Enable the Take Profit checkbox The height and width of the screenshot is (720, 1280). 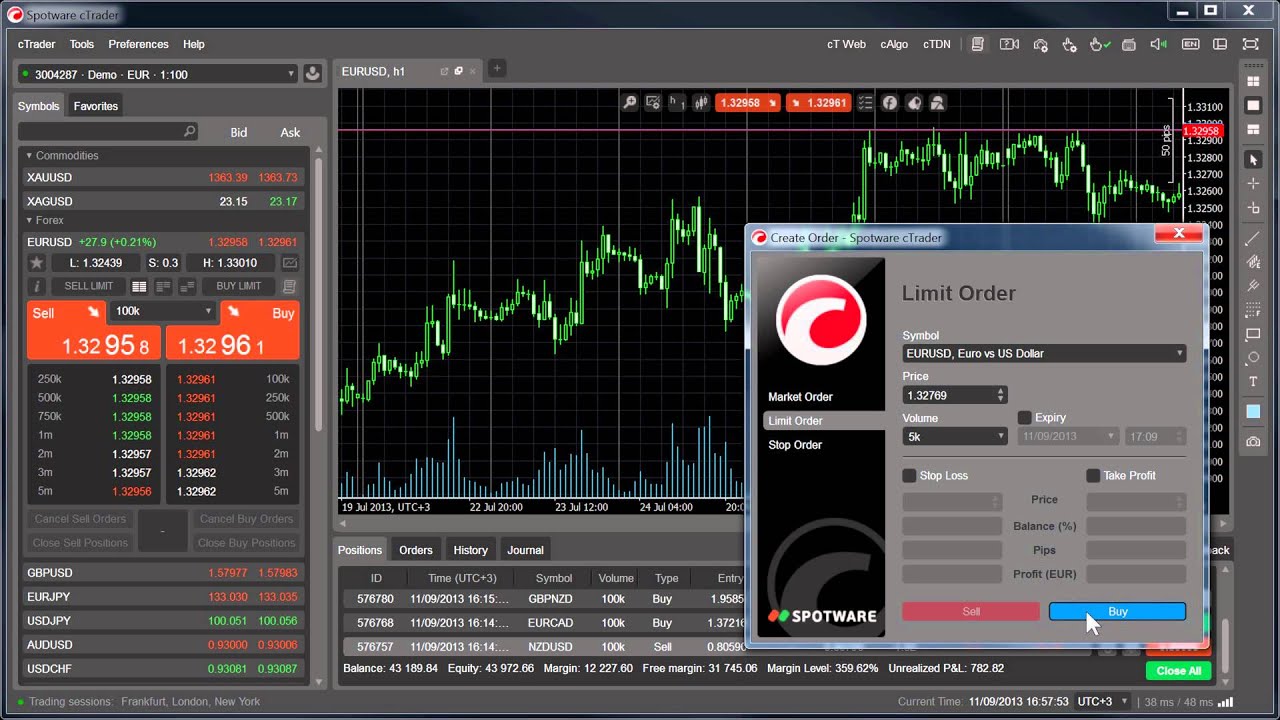coord(1093,476)
